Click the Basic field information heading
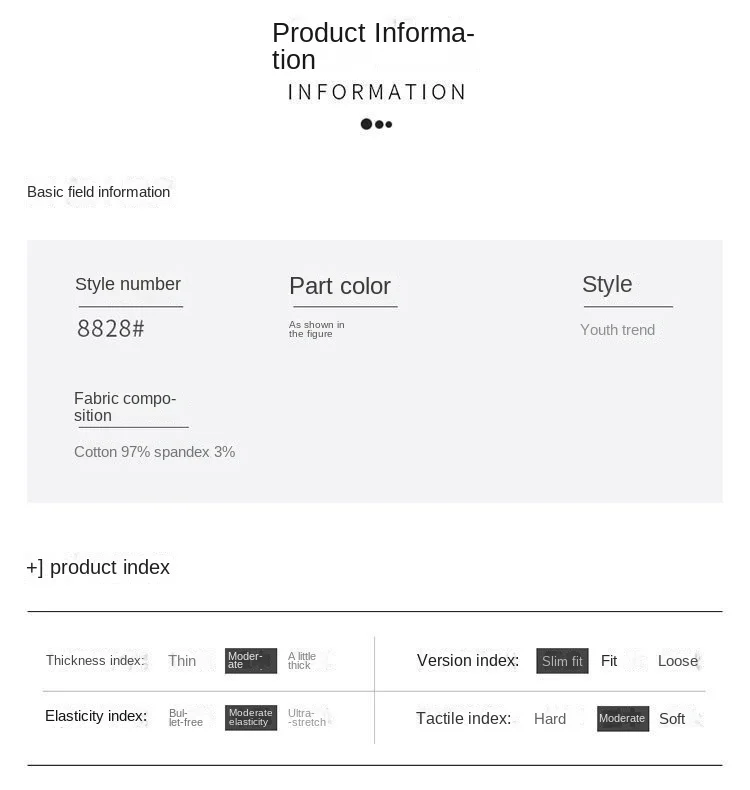This screenshot has height=790, width=750. 98,192
